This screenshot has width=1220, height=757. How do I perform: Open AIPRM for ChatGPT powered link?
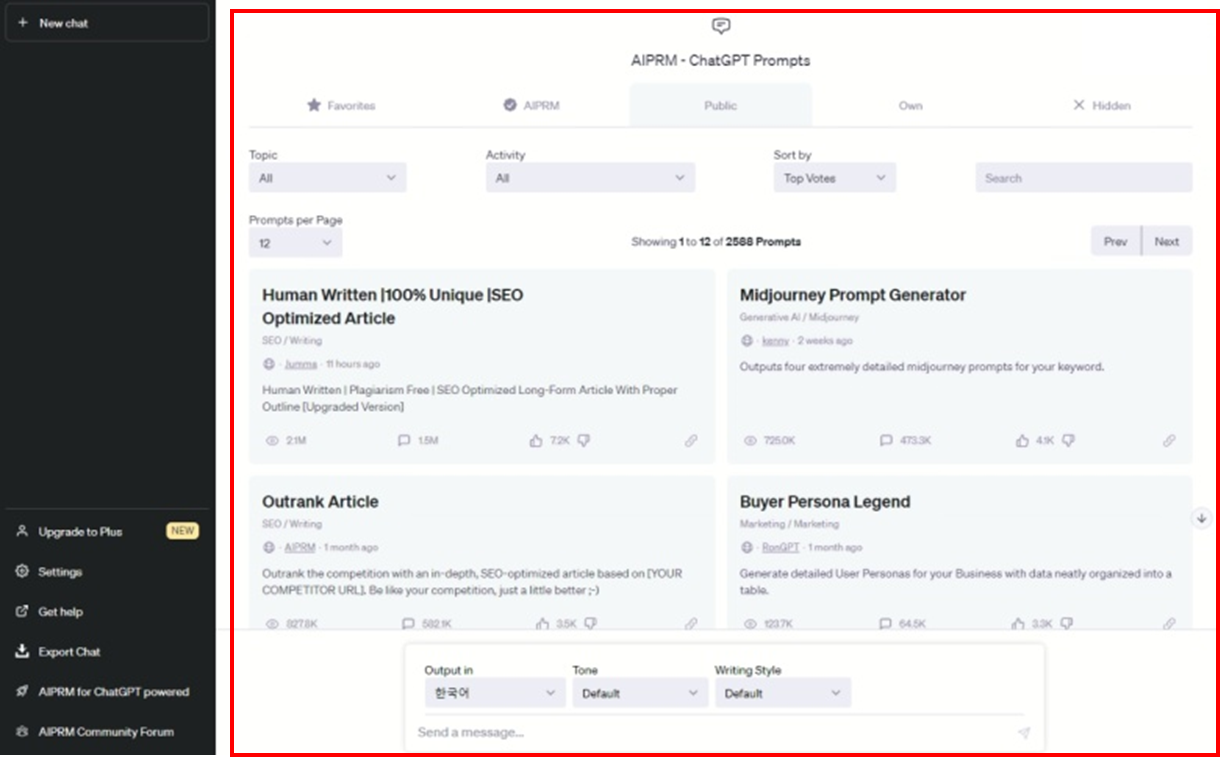pyautogui.click(x=107, y=692)
